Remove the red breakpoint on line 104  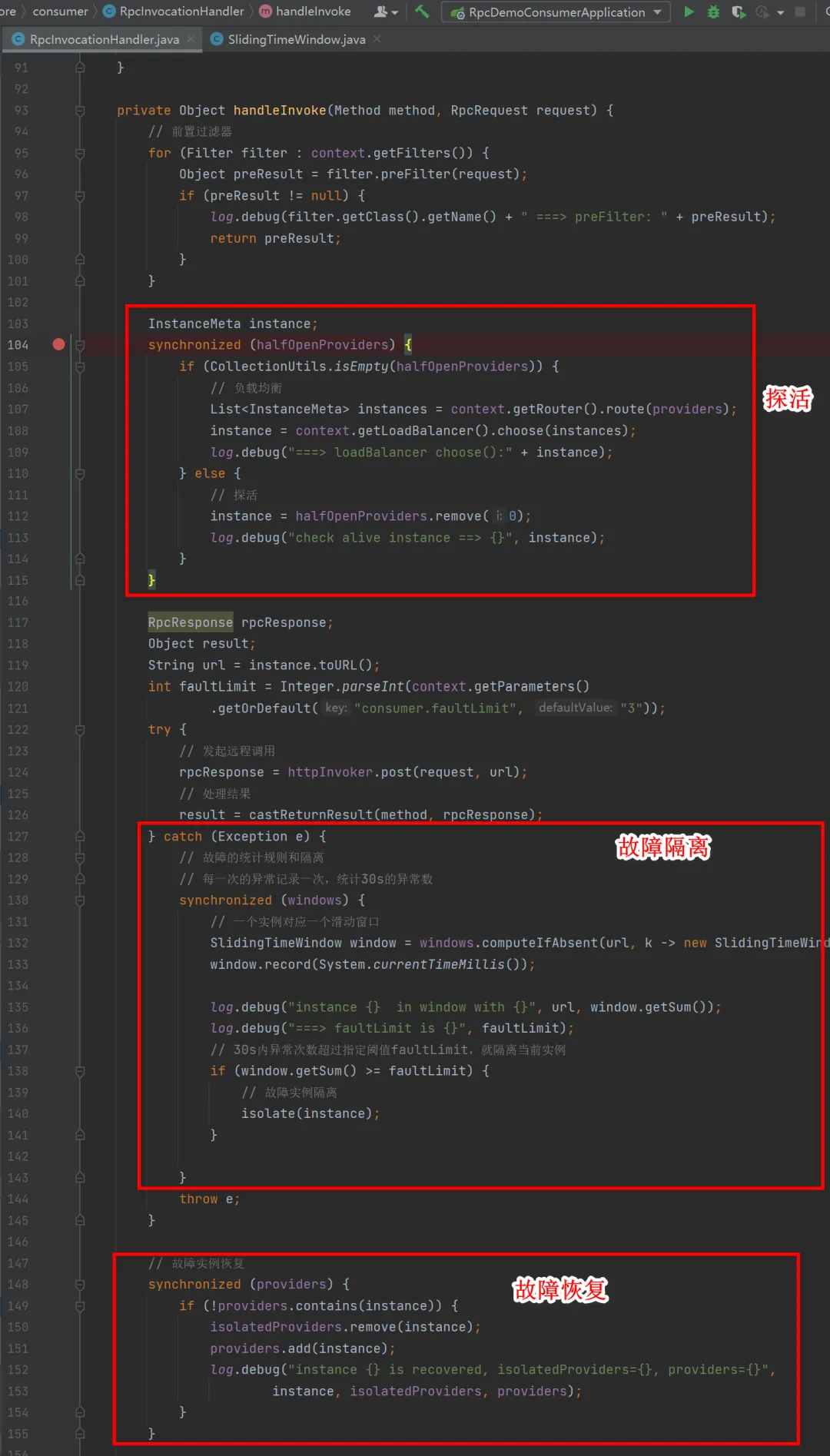click(x=58, y=344)
